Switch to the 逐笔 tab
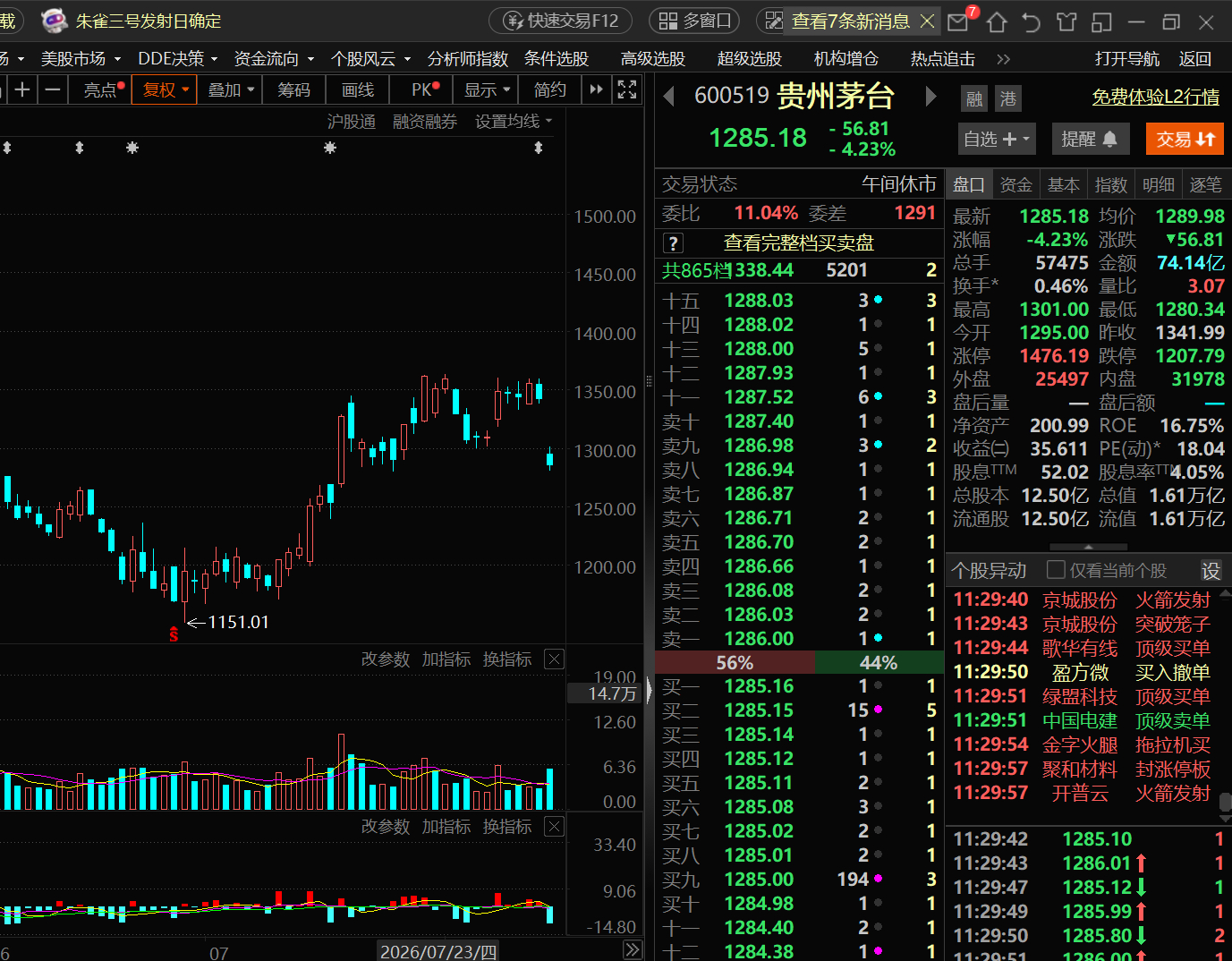 (x=1206, y=184)
